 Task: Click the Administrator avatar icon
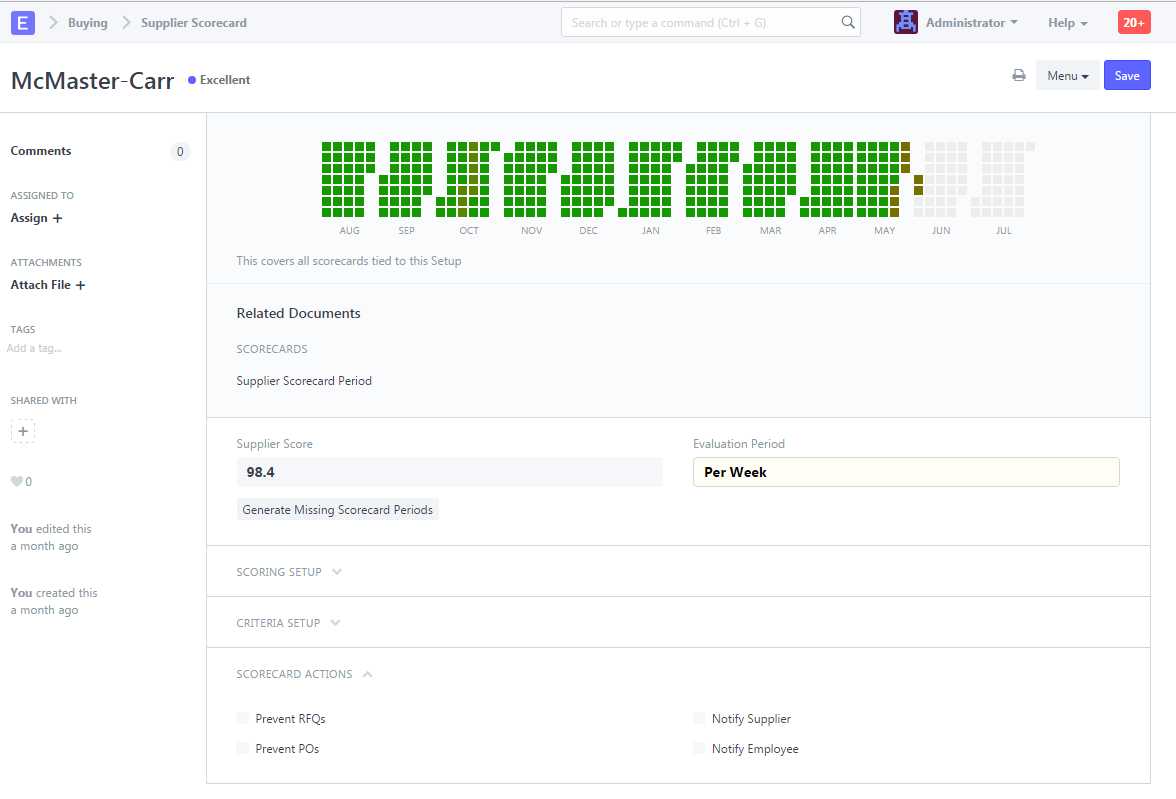(x=906, y=22)
